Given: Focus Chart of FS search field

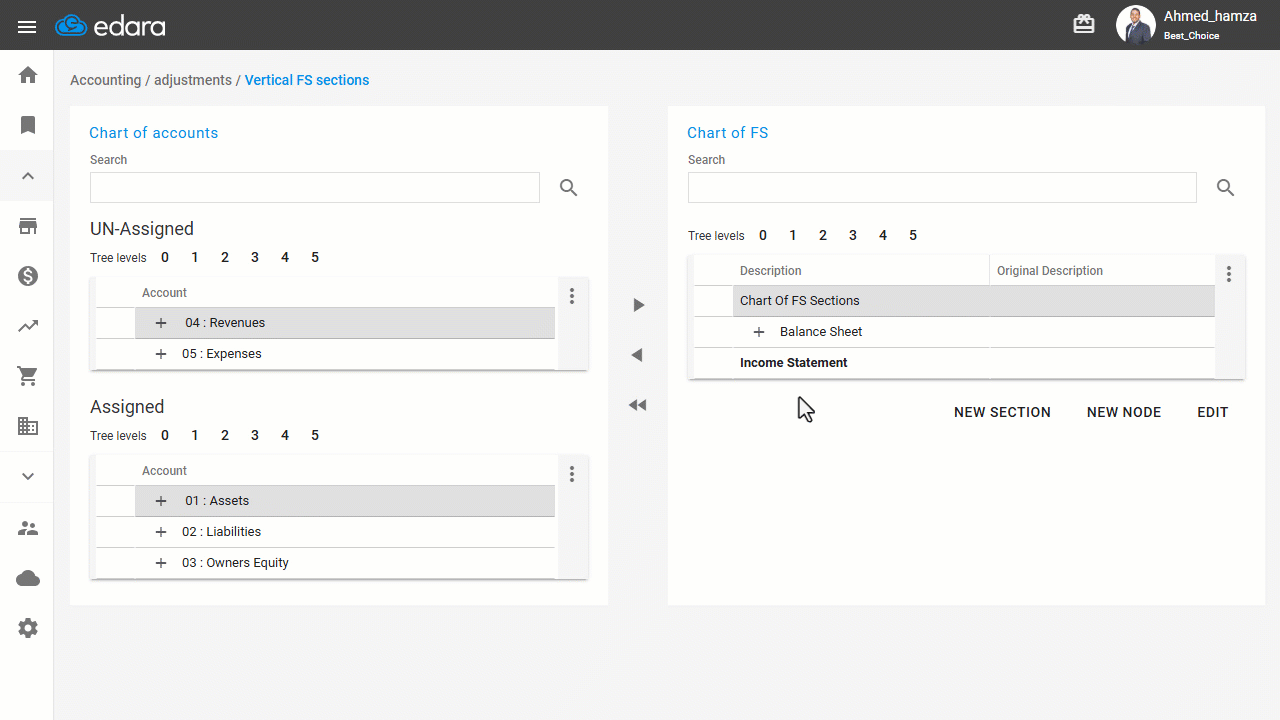Looking at the screenshot, I should click(x=942, y=187).
